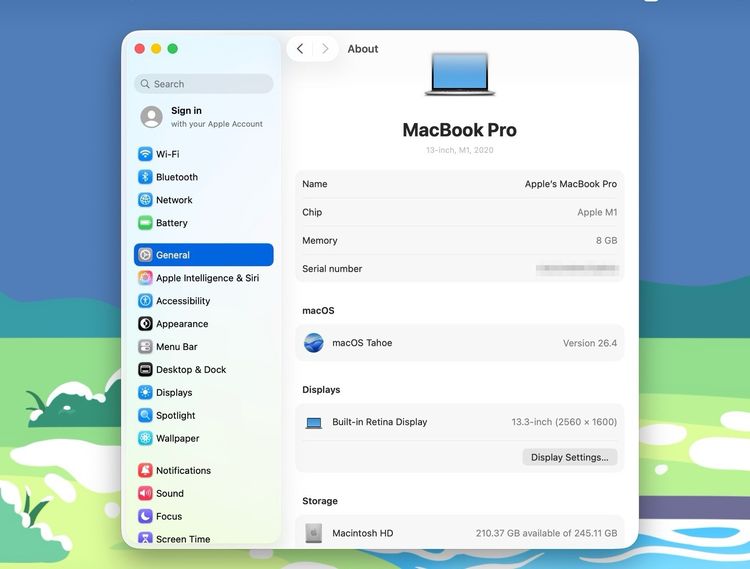The image size is (750, 569).
Task: Click the Macintosh HD drive icon
Action: (314, 533)
